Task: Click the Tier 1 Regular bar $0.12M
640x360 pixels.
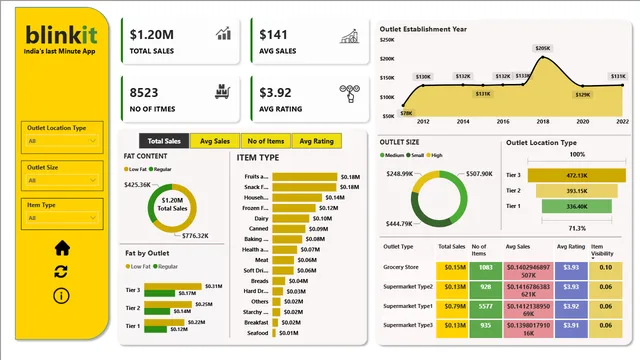Action: [x=156, y=329]
